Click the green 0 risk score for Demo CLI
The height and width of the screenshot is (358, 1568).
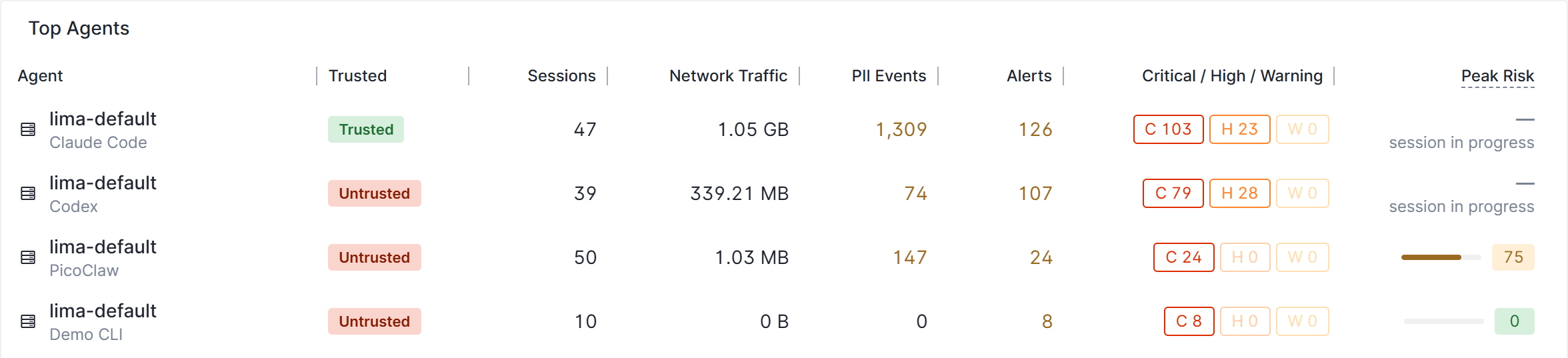point(1514,321)
